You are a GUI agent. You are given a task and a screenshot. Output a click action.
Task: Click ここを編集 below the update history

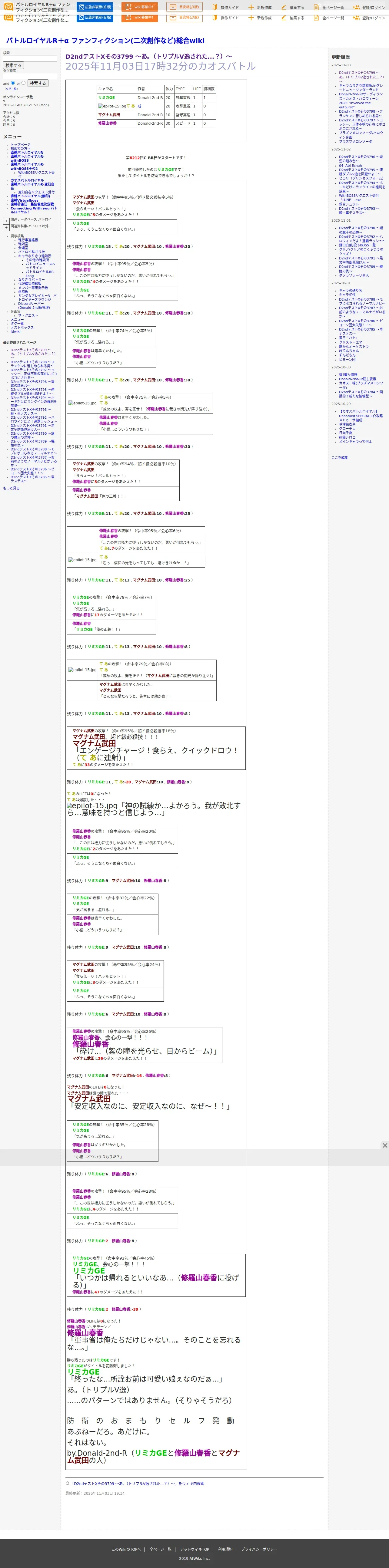[340, 457]
